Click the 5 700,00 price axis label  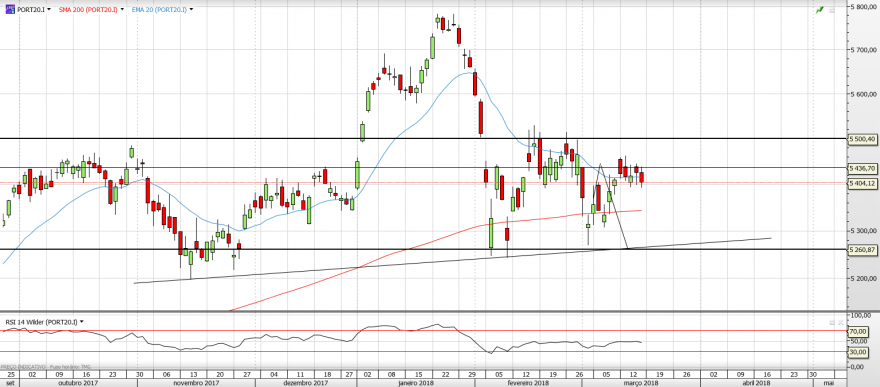click(x=864, y=50)
